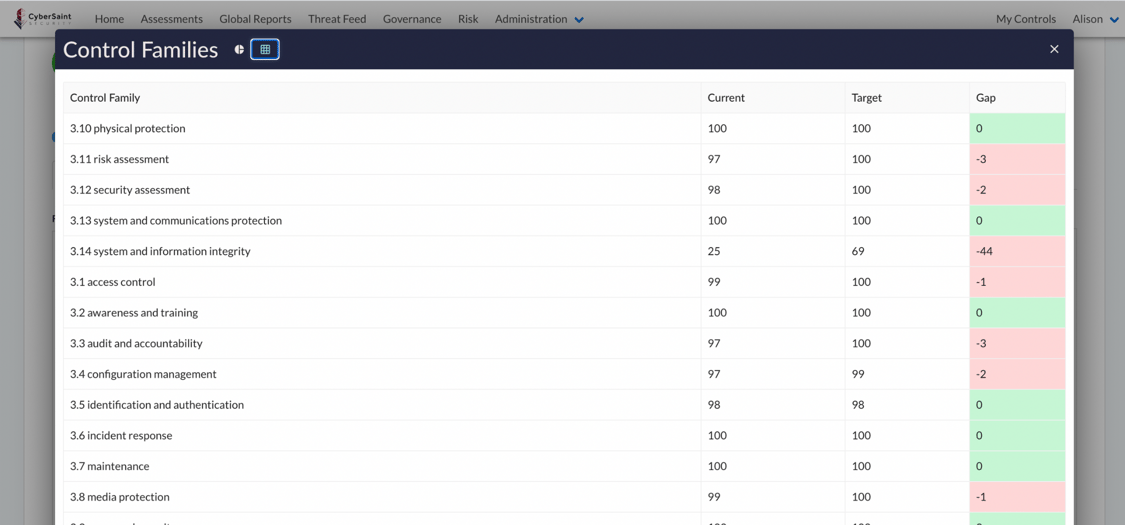This screenshot has height=525, width=1125.
Task: Click the Current column header
Action: 726,98
